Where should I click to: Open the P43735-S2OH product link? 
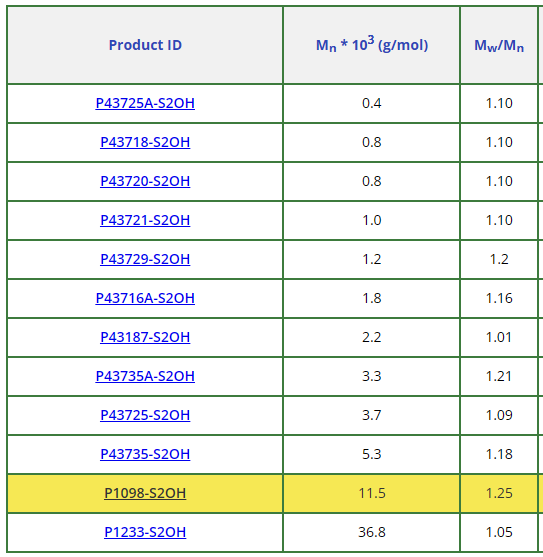click(145, 455)
